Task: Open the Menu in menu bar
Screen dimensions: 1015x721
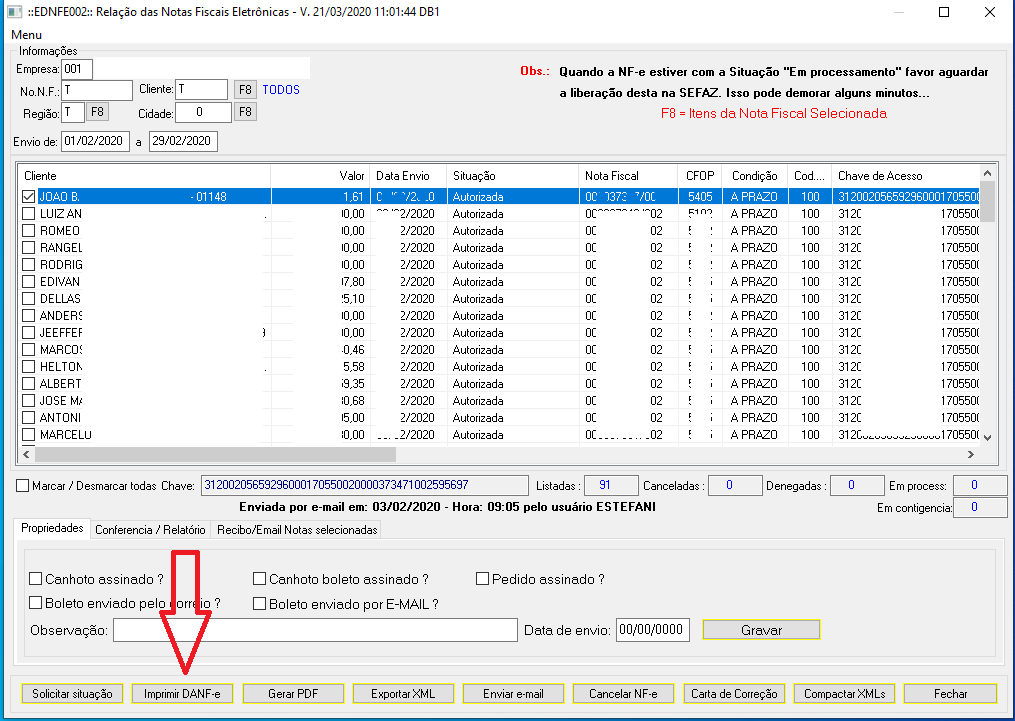Action: tap(27, 35)
